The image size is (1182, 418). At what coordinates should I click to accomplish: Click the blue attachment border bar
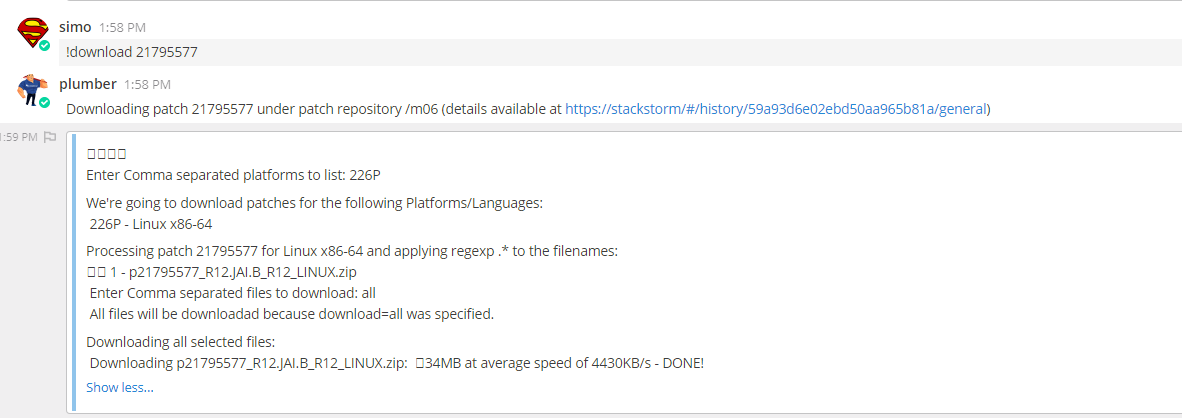(73, 272)
